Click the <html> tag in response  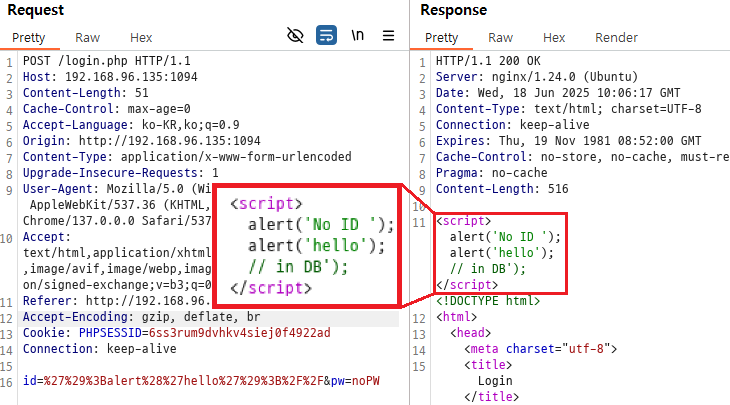(456, 317)
